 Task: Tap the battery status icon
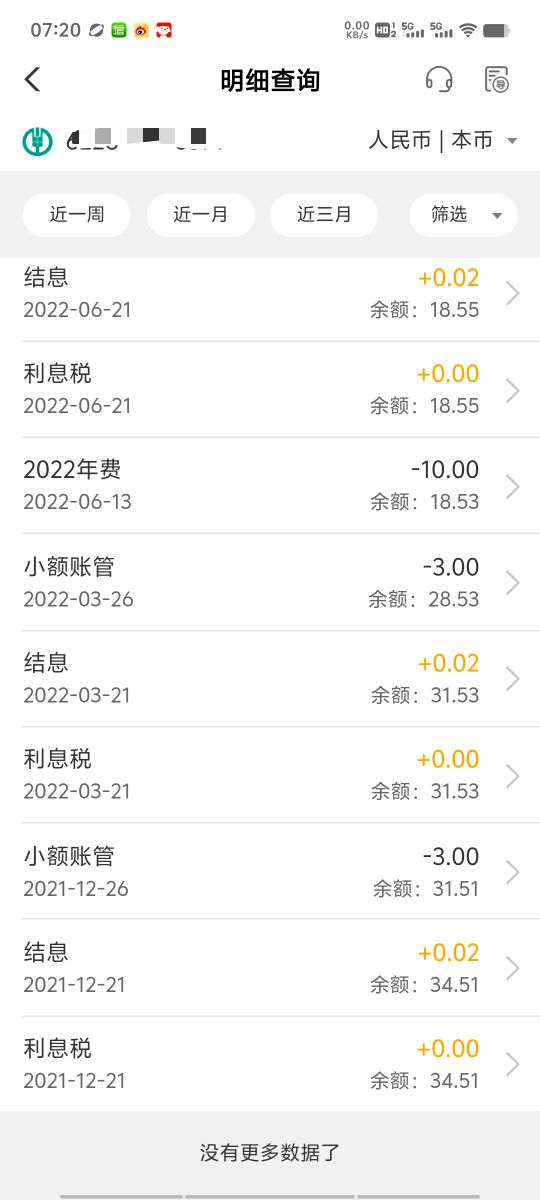point(496,30)
